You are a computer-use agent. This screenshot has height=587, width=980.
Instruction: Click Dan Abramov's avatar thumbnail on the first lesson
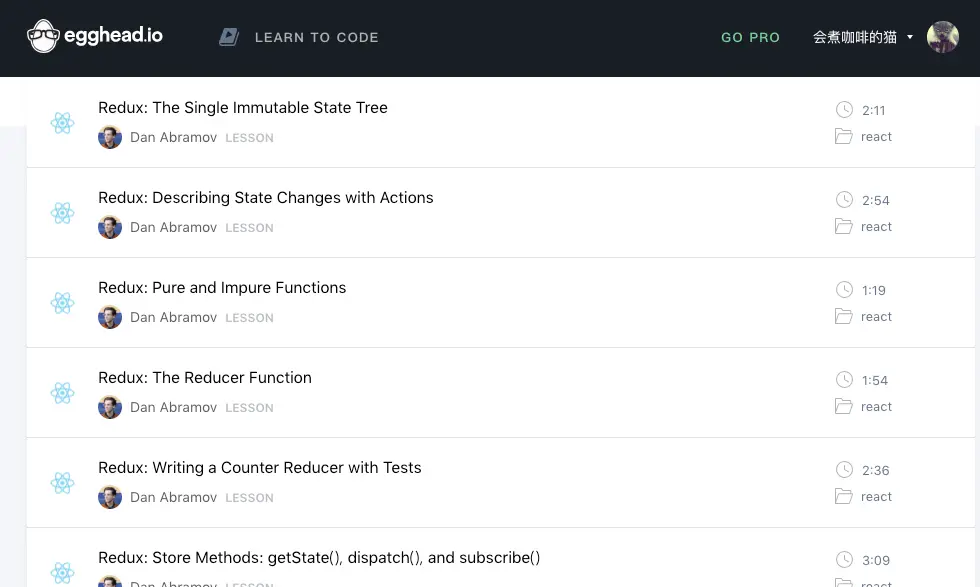tap(109, 137)
